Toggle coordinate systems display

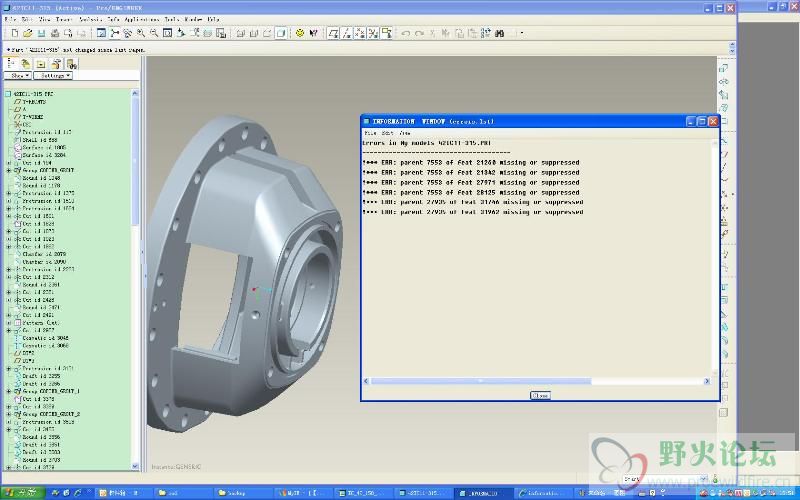373,33
